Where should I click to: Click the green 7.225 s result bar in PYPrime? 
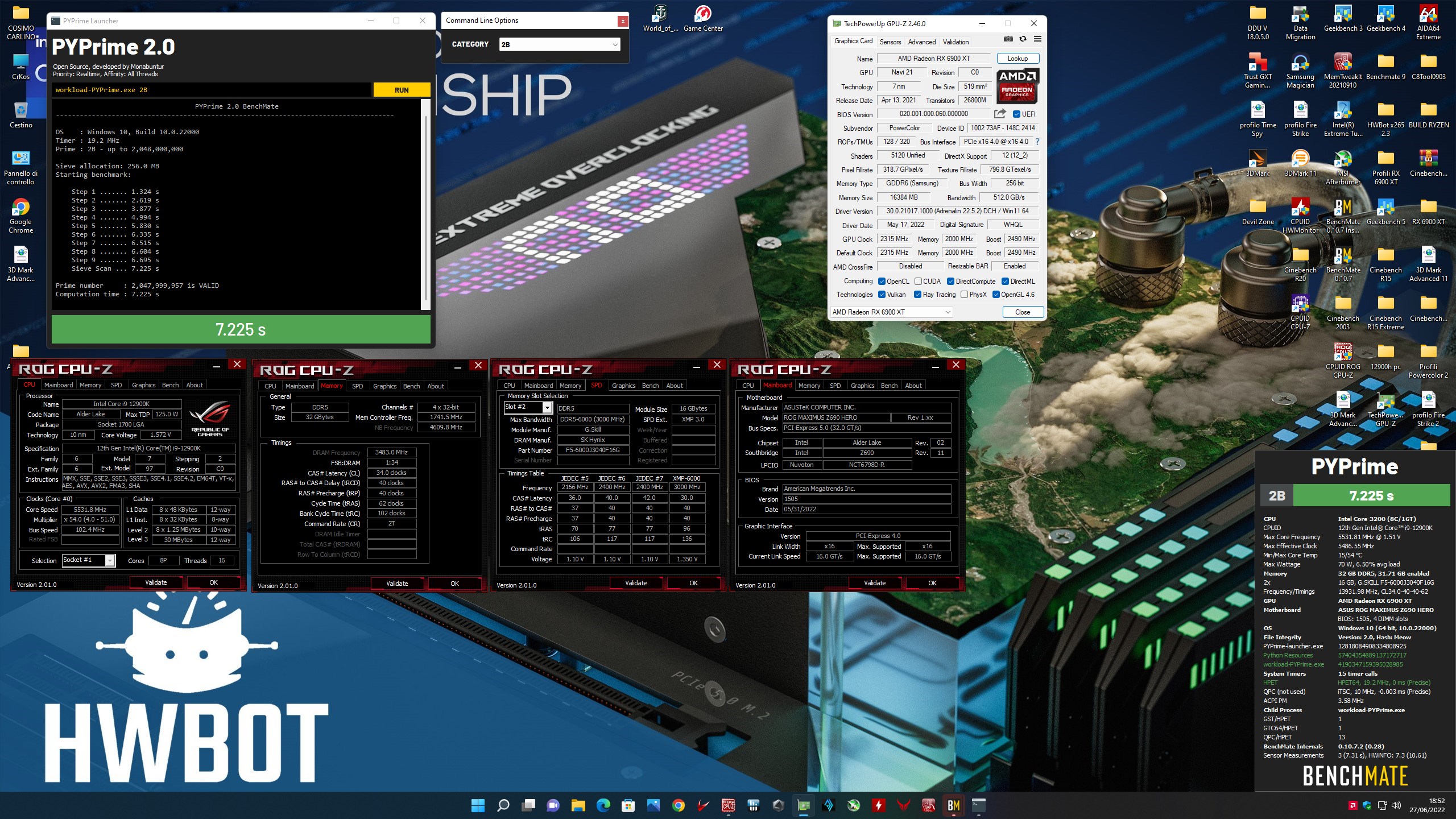pos(241,329)
